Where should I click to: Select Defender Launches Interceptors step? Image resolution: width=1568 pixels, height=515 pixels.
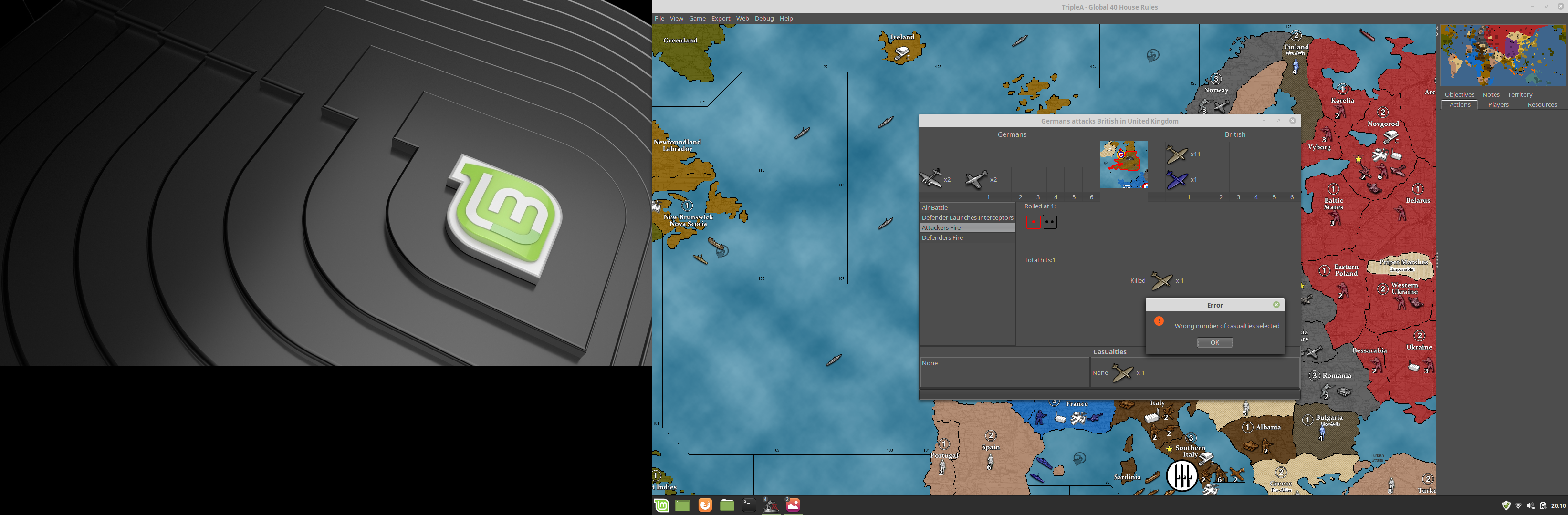[967, 217]
